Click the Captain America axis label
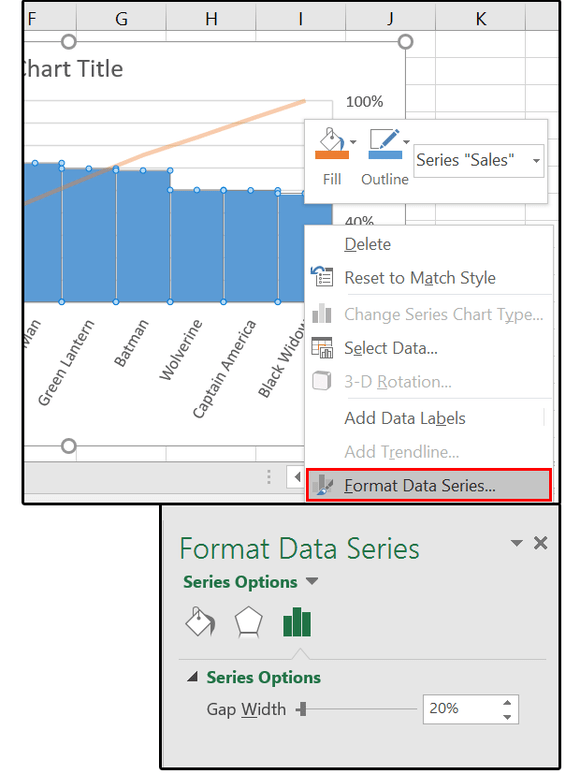Viewport: 580px width, 774px height. 225,369
